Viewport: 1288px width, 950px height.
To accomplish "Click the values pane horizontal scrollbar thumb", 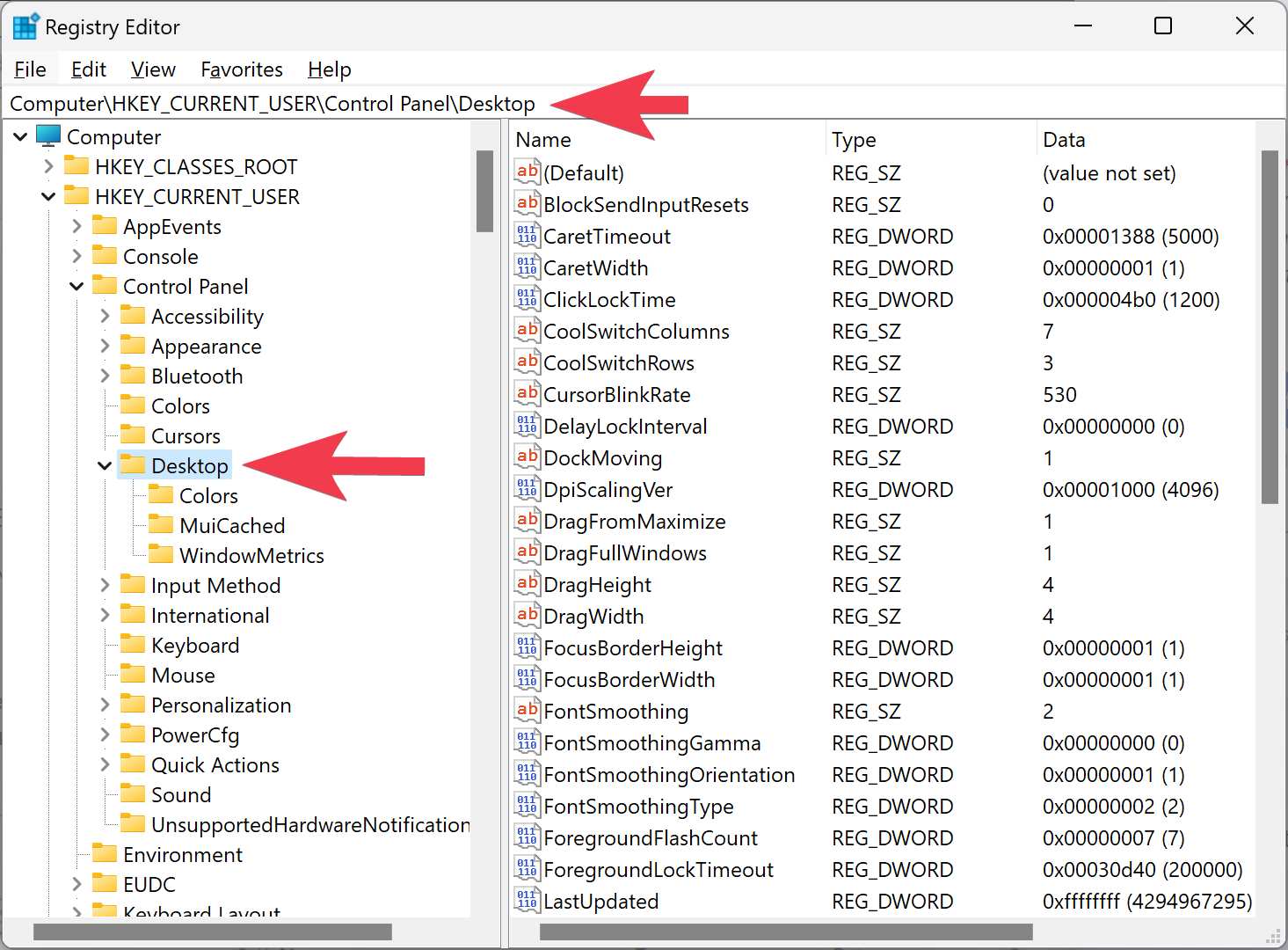I will [x=786, y=932].
